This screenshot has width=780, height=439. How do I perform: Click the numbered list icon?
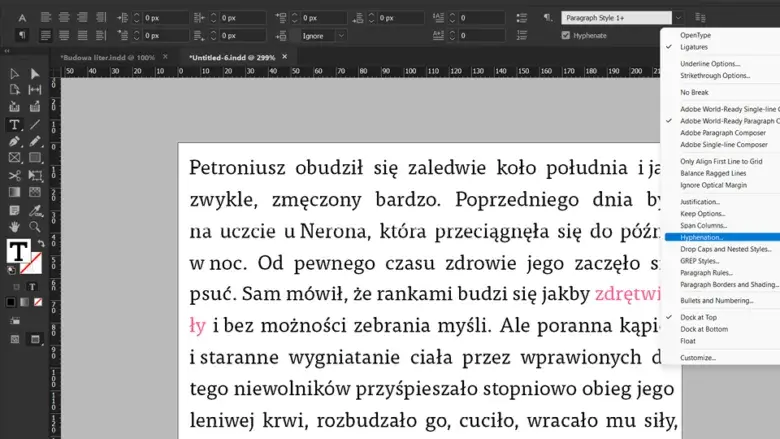coord(521,35)
